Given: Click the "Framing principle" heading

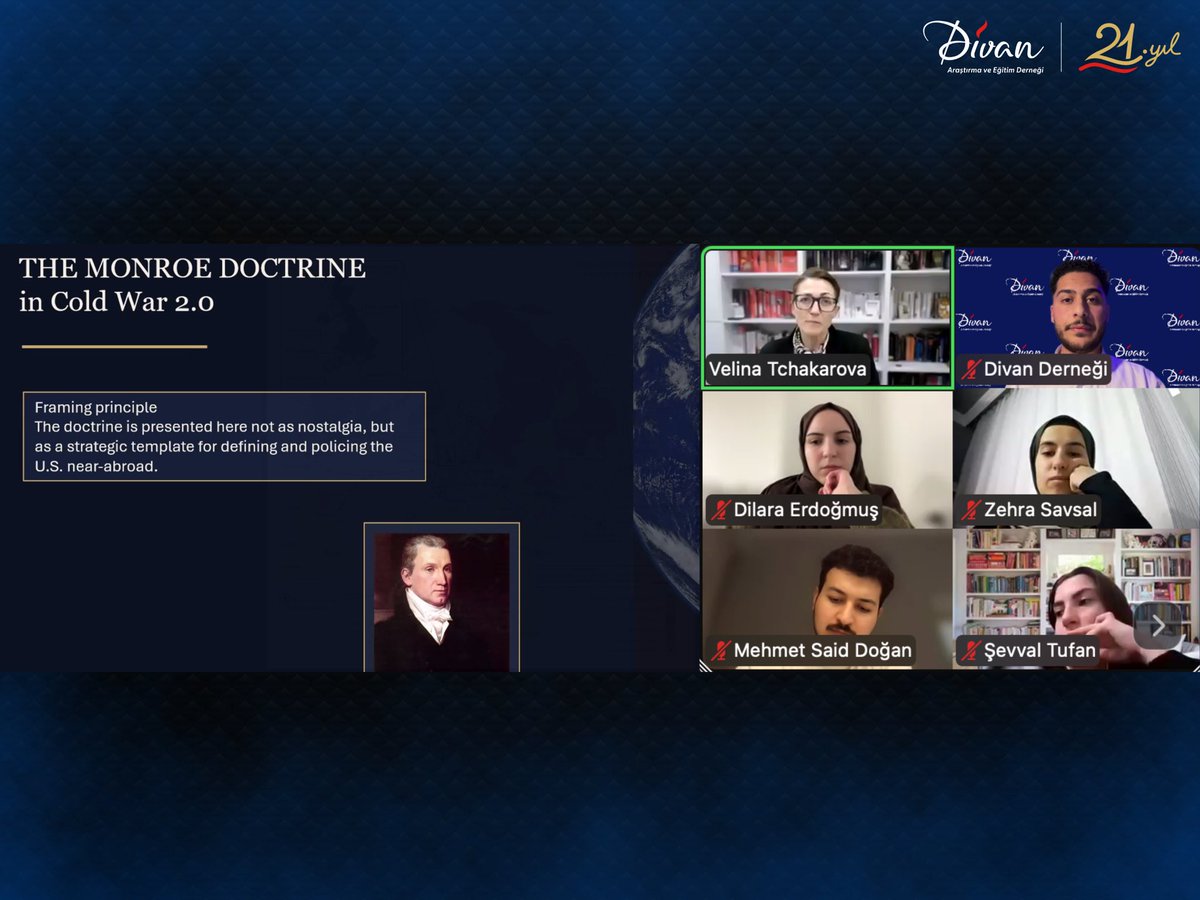Looking at the screenshot, I should coord(96,408).
